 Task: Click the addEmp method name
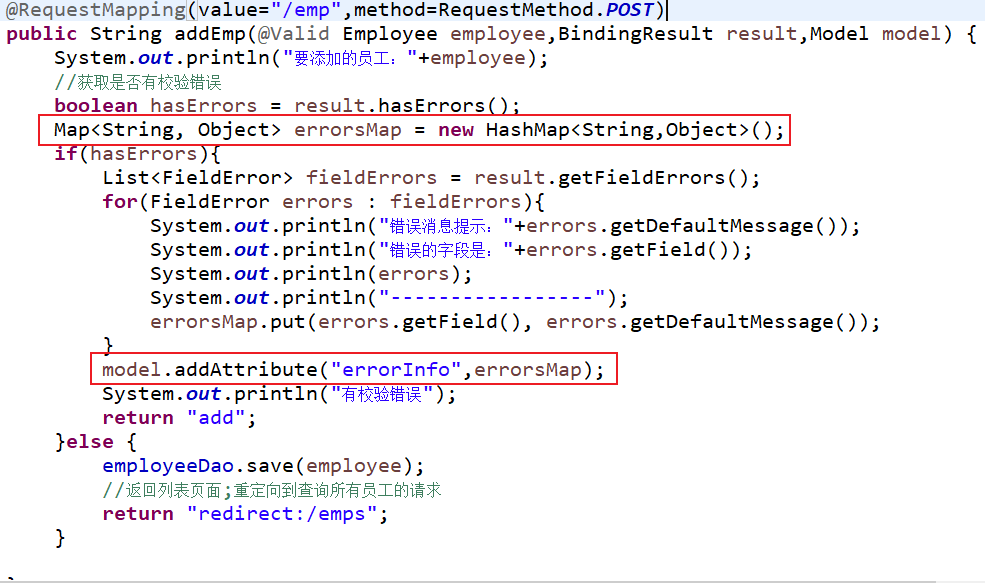(x=210, y=34)
